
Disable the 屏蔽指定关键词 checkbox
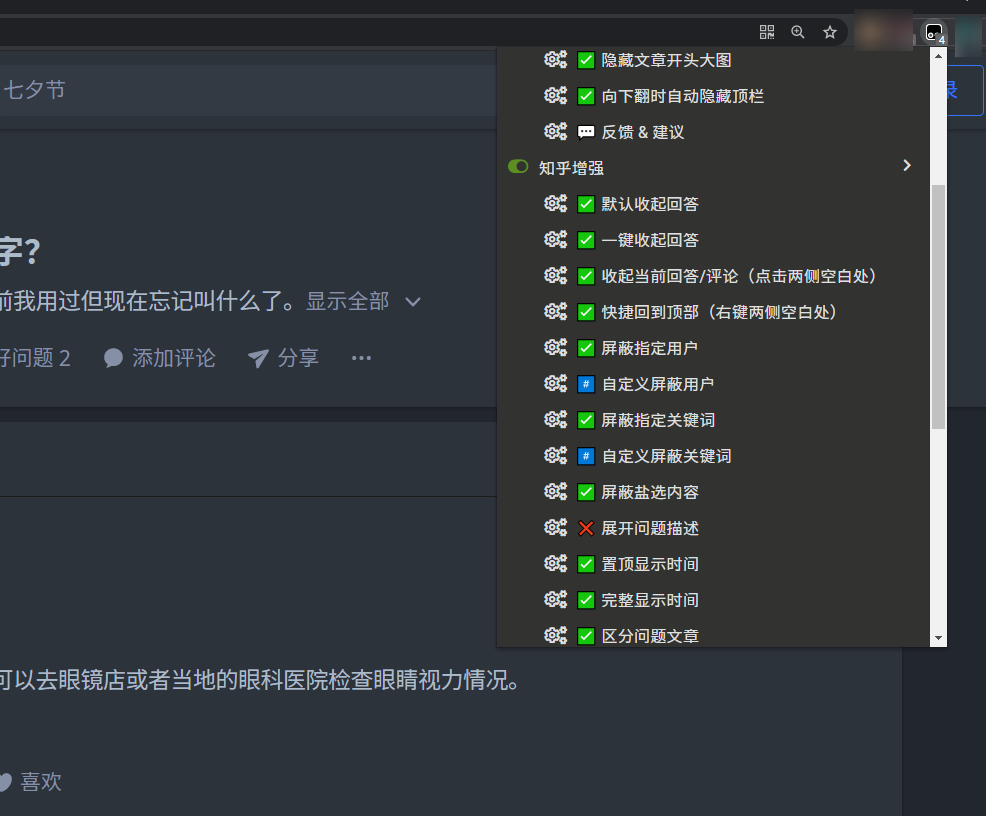586,420
